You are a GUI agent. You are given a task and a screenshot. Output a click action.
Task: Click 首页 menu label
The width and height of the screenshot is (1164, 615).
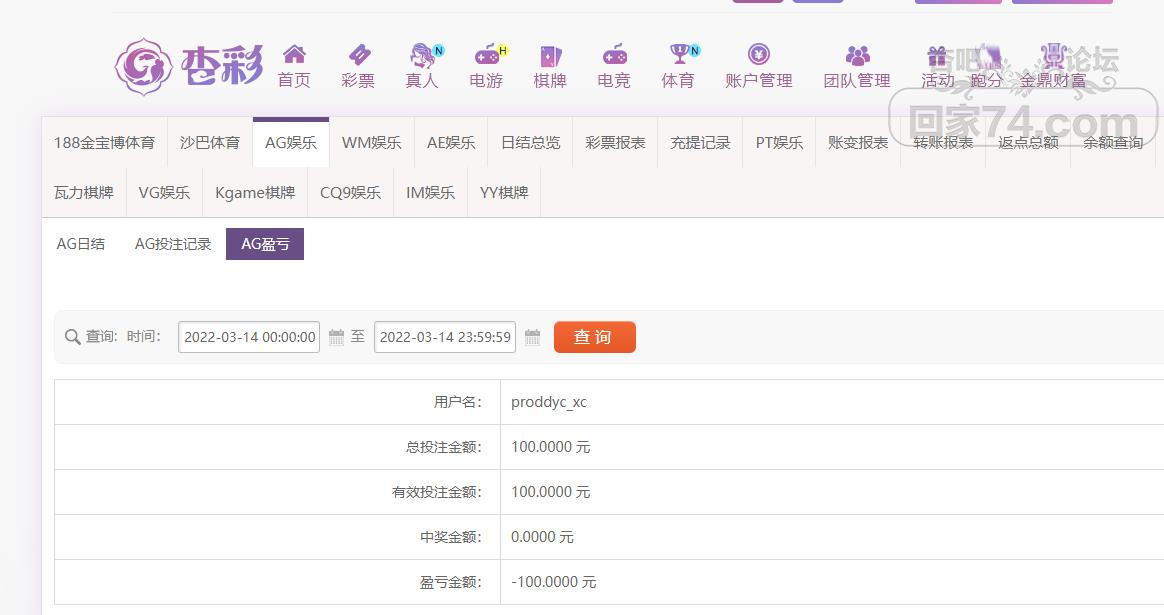tap(294, 80)
